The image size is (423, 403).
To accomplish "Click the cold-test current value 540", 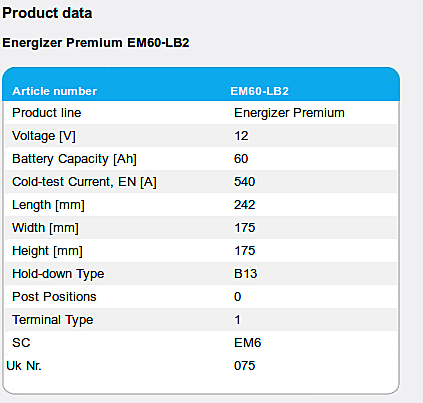I will point(245,182).
